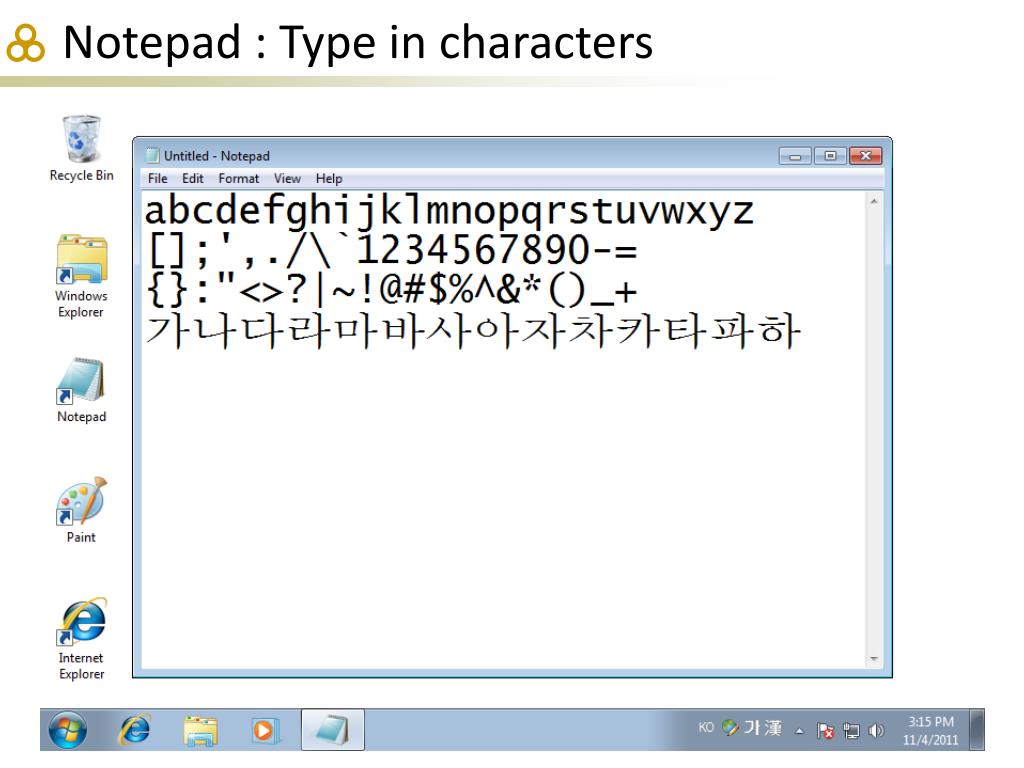Click the alphabet line abcdefghijklmnopqrstuvwxyz
Screen dimensions: 1024x768
[449, 211]
